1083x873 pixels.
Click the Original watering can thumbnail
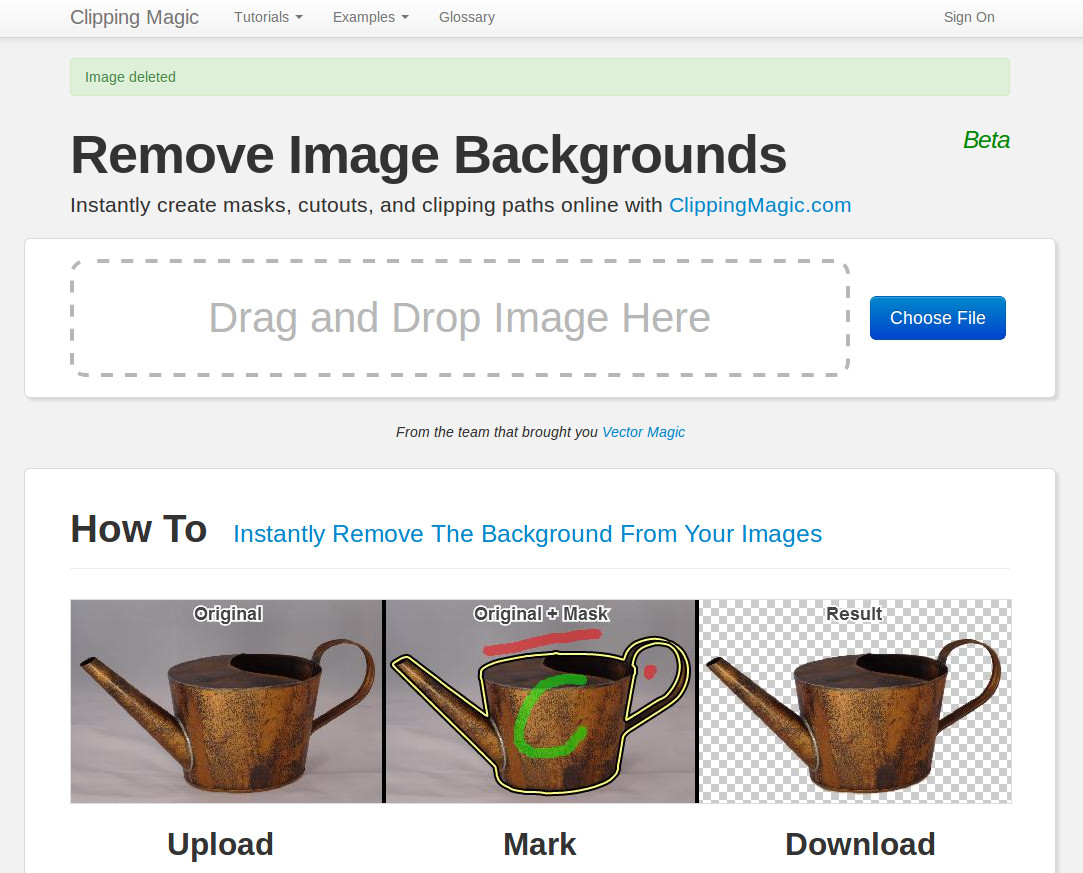coord(227,701)
